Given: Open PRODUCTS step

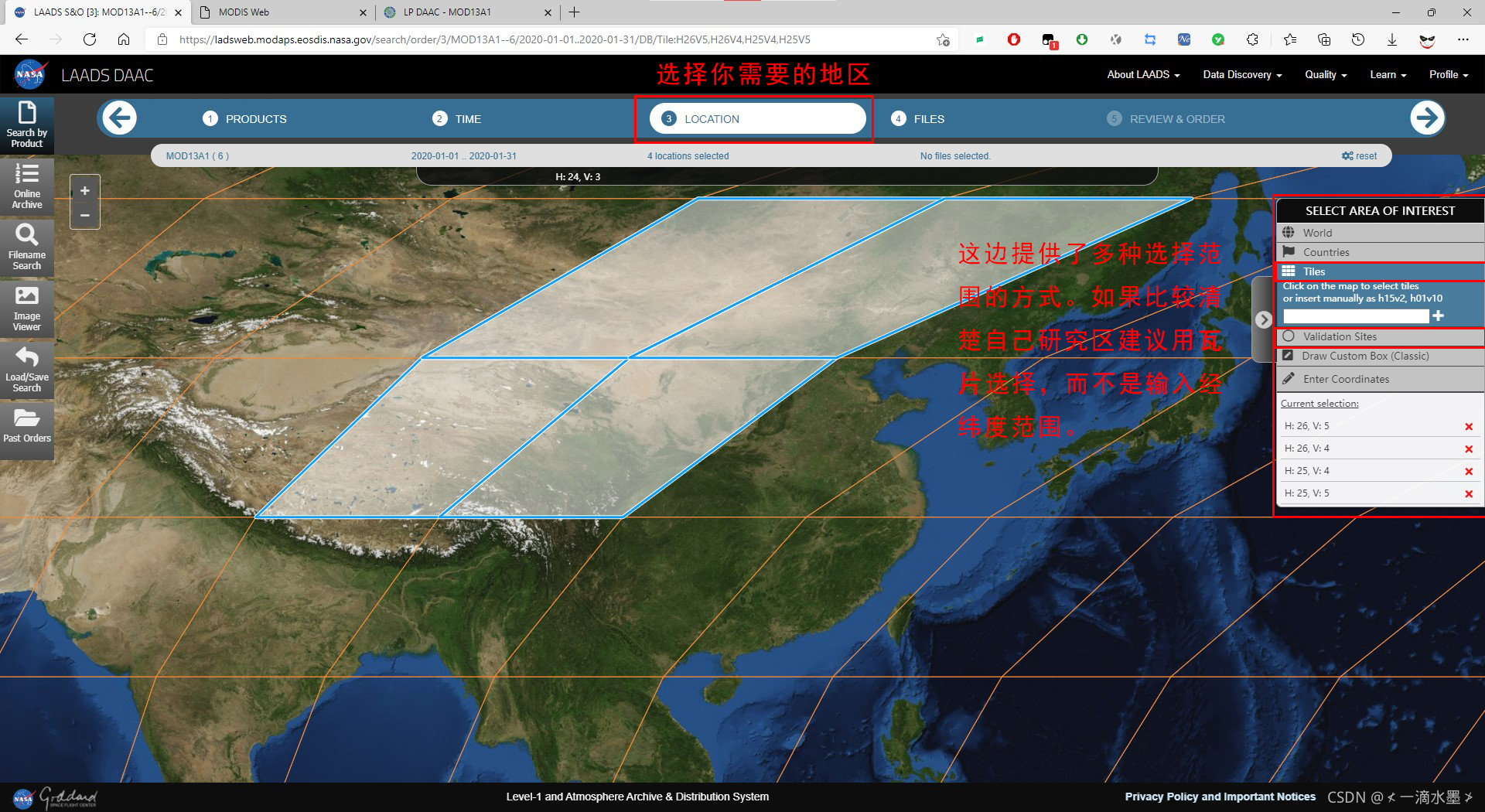Looking at the screenshot, I should tap(244, 118).
